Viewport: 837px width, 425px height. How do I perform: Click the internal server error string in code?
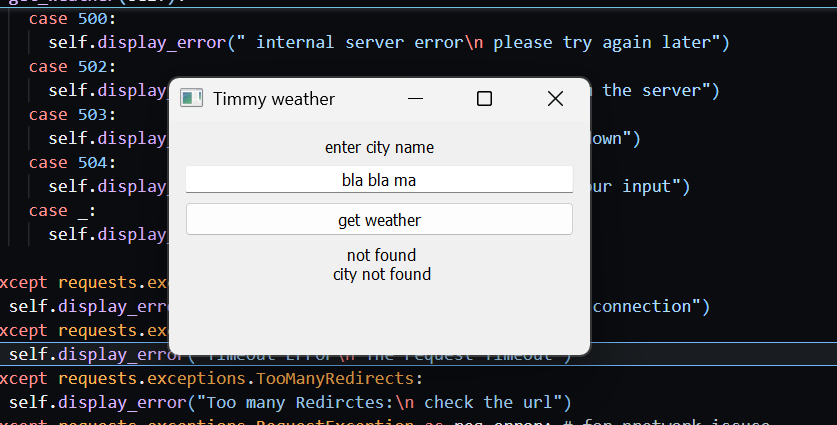click(x=478, y=43)
